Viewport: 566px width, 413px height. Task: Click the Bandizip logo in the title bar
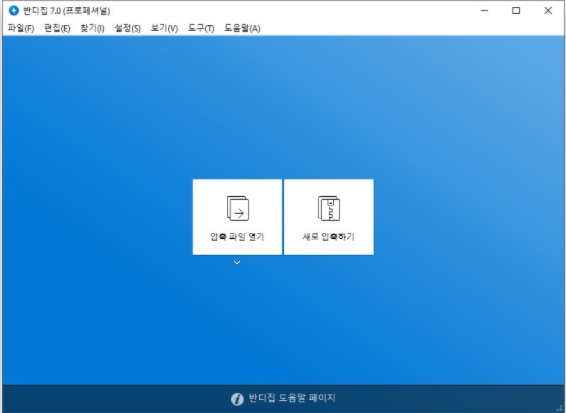tap(14, 10)
